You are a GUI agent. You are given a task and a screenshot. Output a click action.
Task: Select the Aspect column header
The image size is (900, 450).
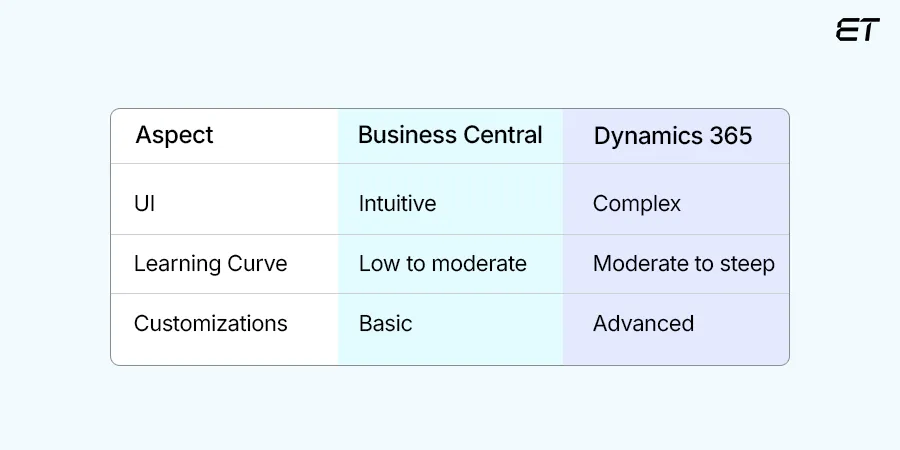[174, 135]
